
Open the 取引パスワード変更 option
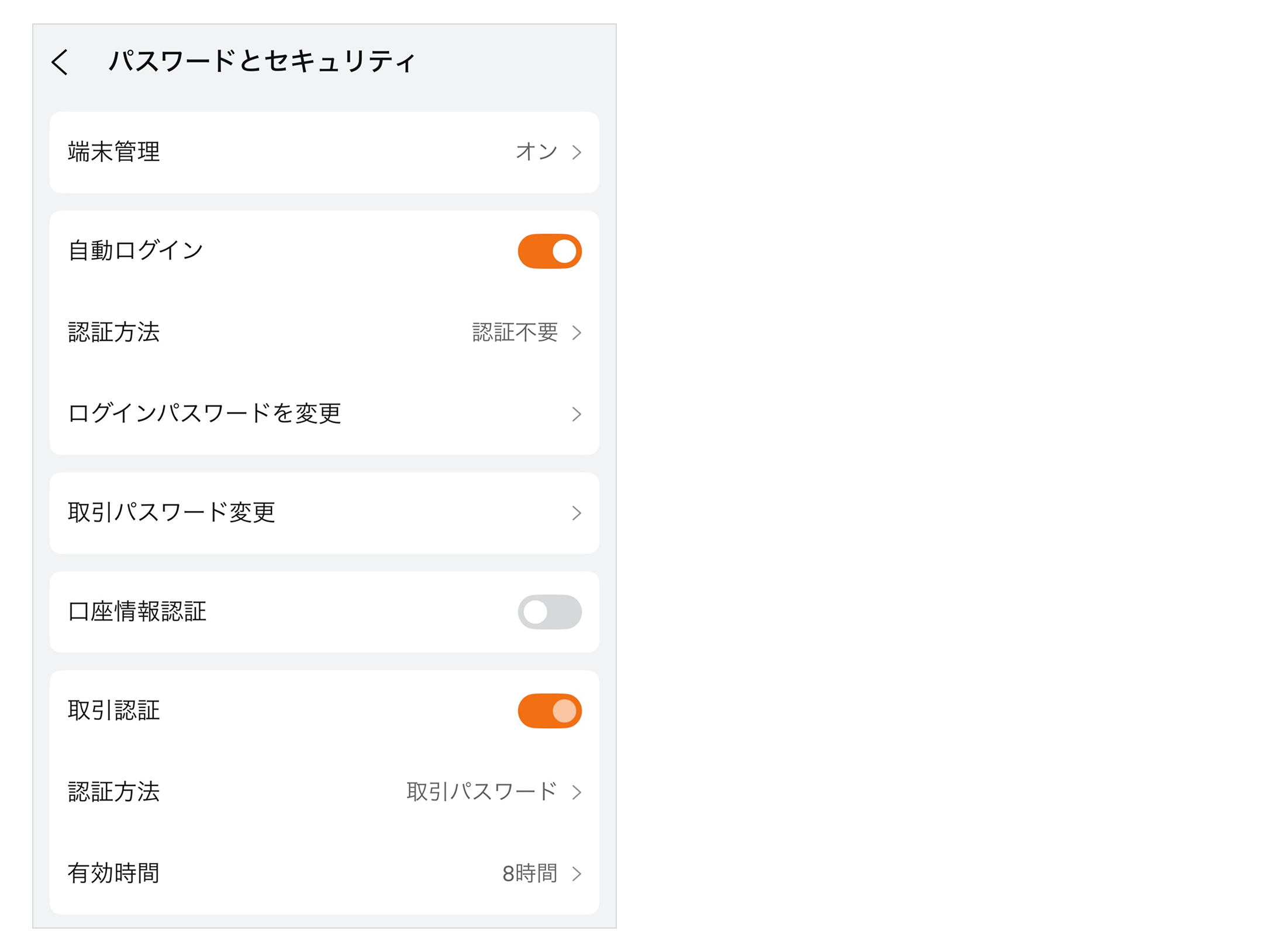click(x=171, y=513)
